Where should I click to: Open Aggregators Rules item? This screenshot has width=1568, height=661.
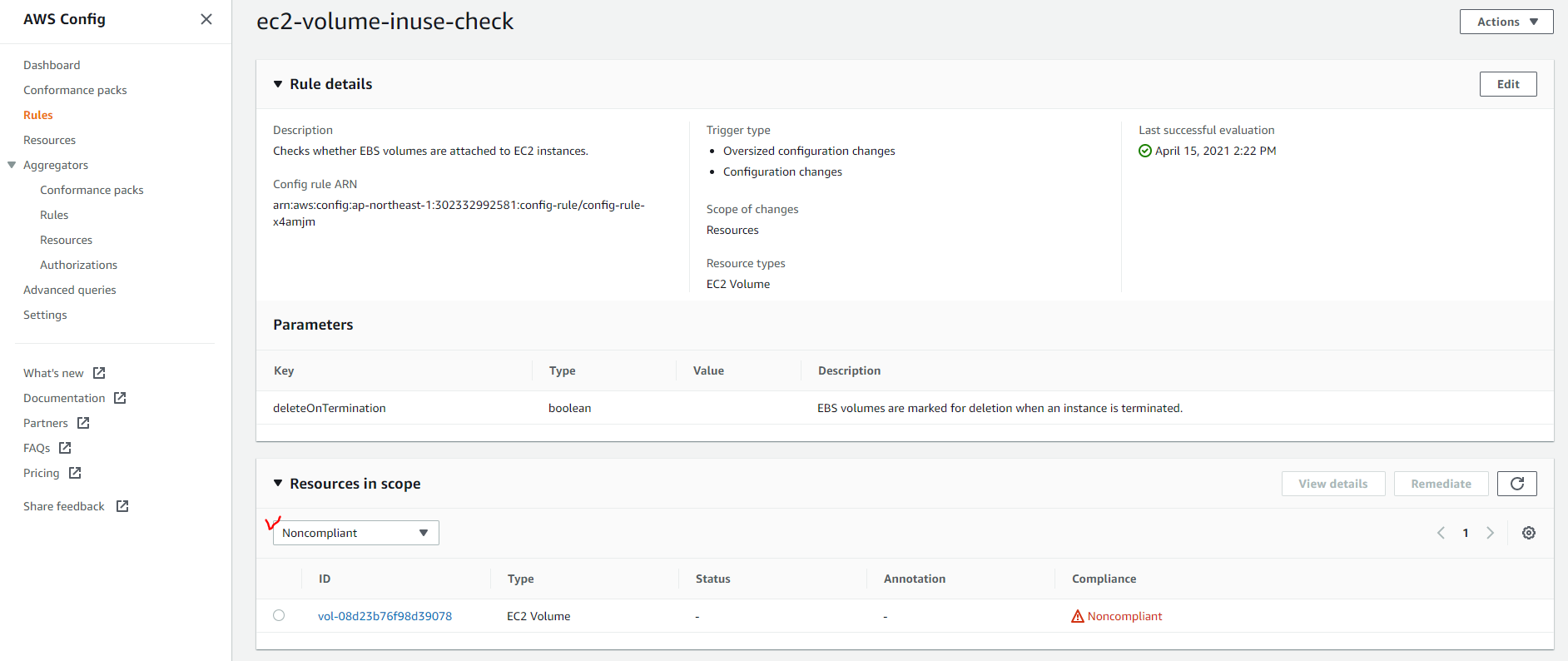point(54,215)
